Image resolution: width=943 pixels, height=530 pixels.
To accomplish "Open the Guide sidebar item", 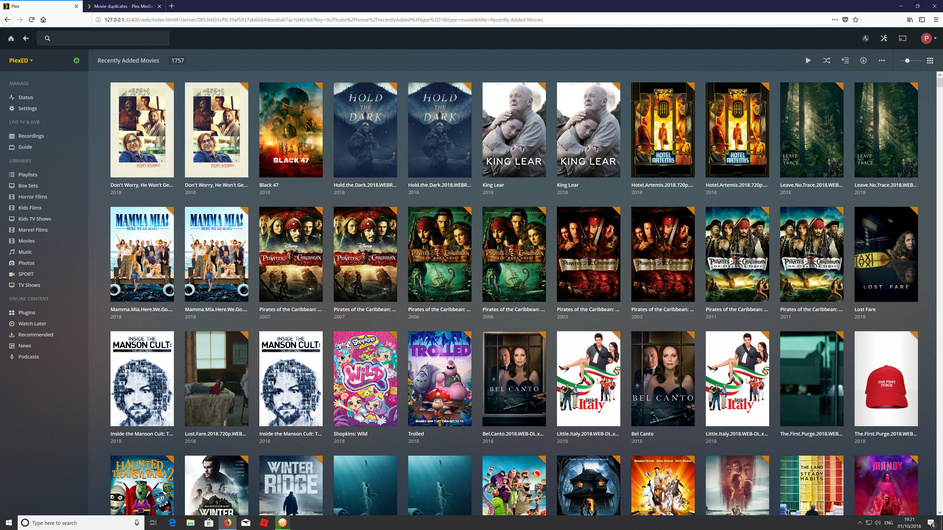I will click(25, 147).
